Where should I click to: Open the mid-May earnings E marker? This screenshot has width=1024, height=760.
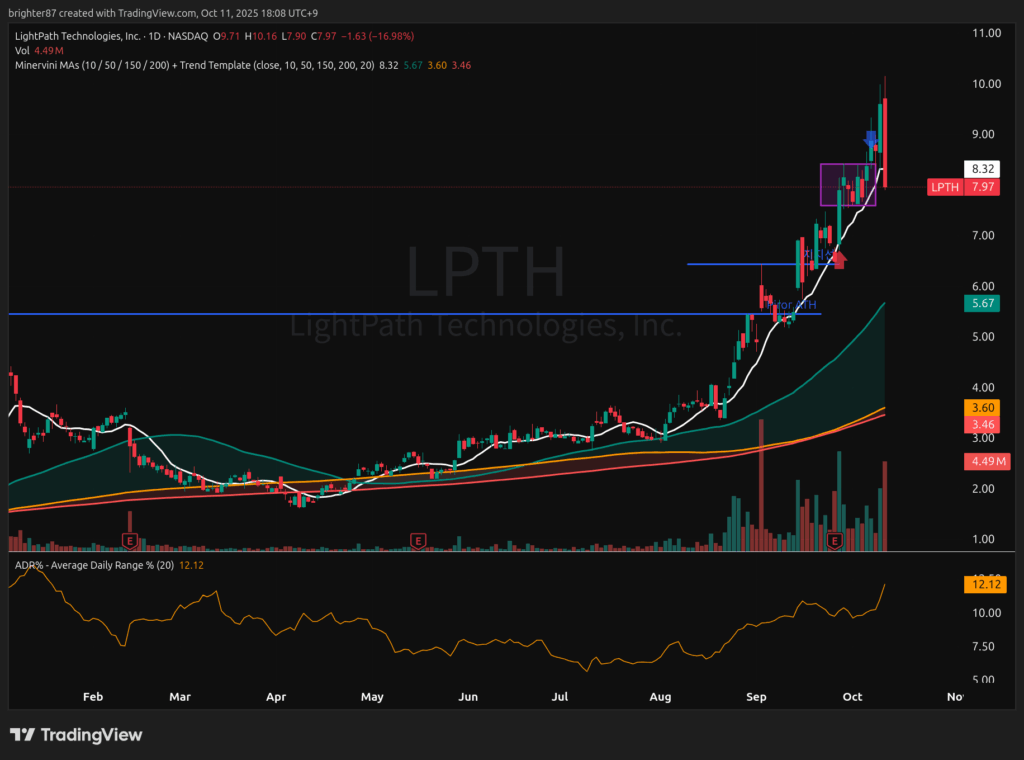point(417,541)
